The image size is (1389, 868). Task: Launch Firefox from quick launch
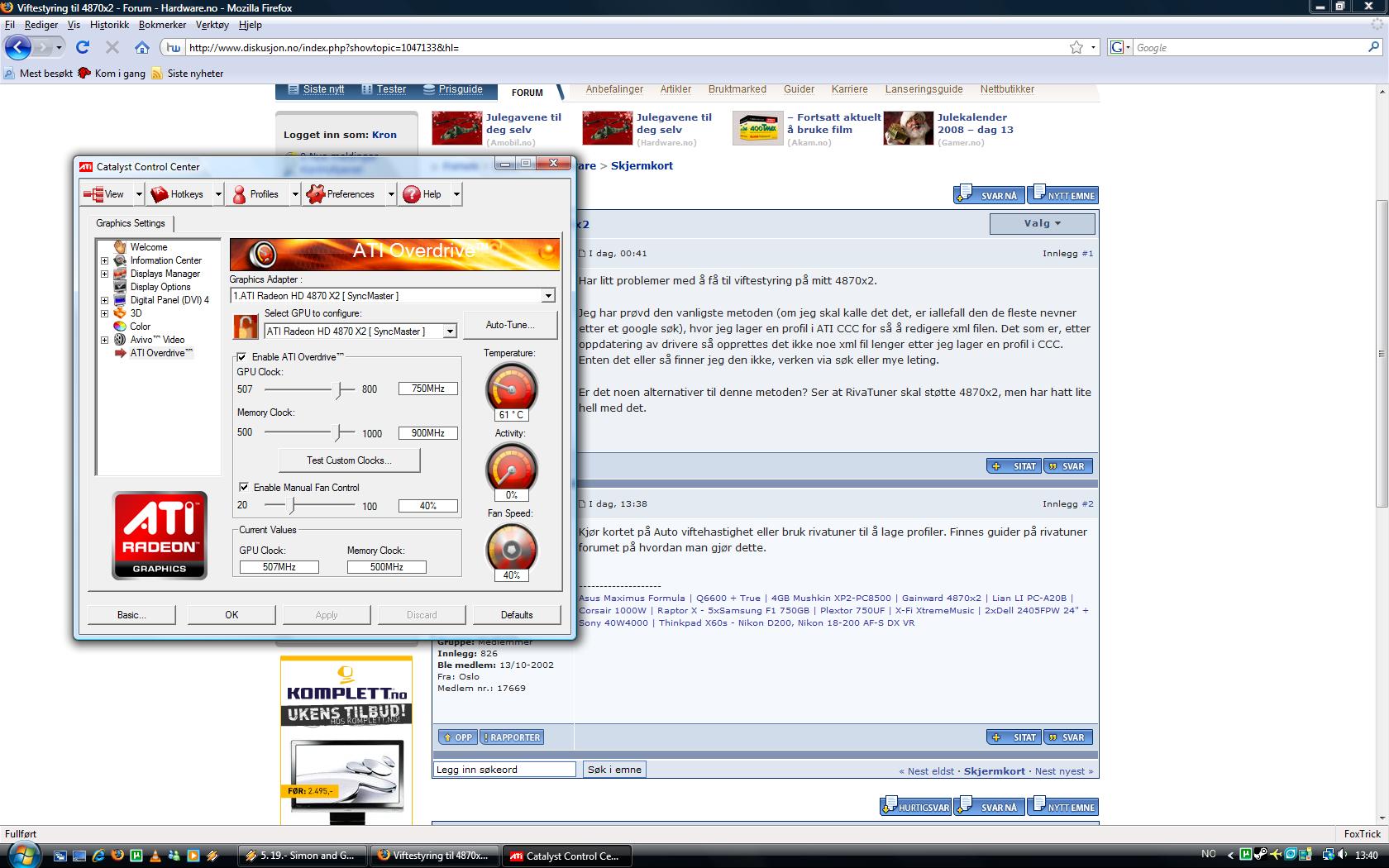click(x=117, y=856)
